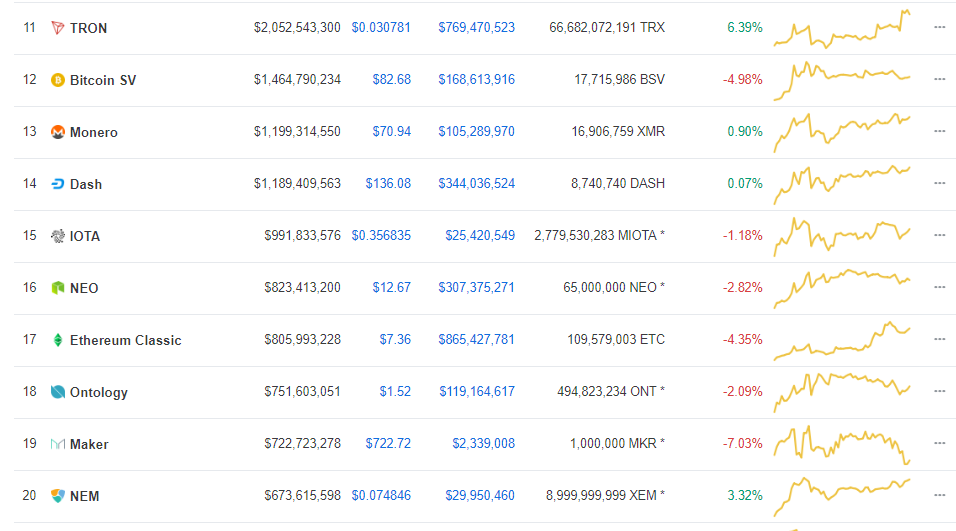Click the Ethereum Classic logo icon
956x531 pixels.
pos(57,340)
